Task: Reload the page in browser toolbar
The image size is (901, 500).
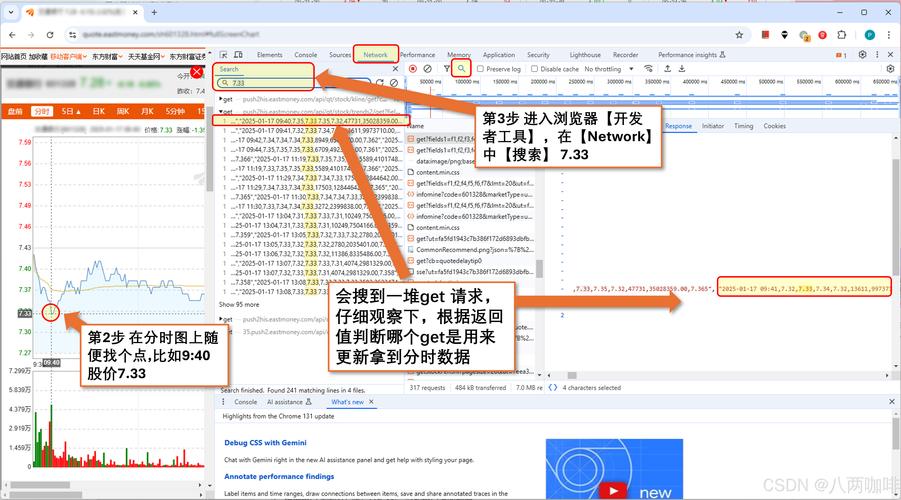Action: [x=50, y=35]
